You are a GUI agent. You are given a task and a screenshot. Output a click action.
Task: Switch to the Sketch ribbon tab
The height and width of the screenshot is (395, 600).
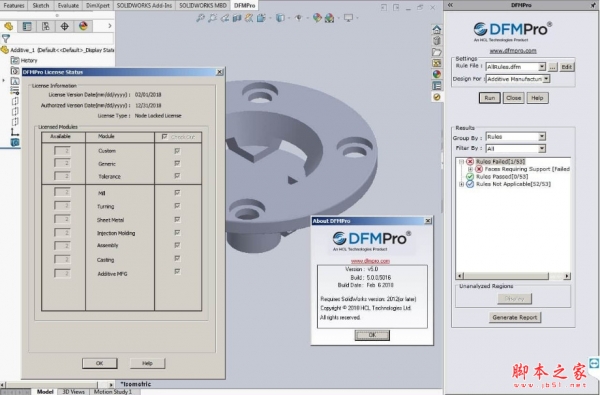41,5
